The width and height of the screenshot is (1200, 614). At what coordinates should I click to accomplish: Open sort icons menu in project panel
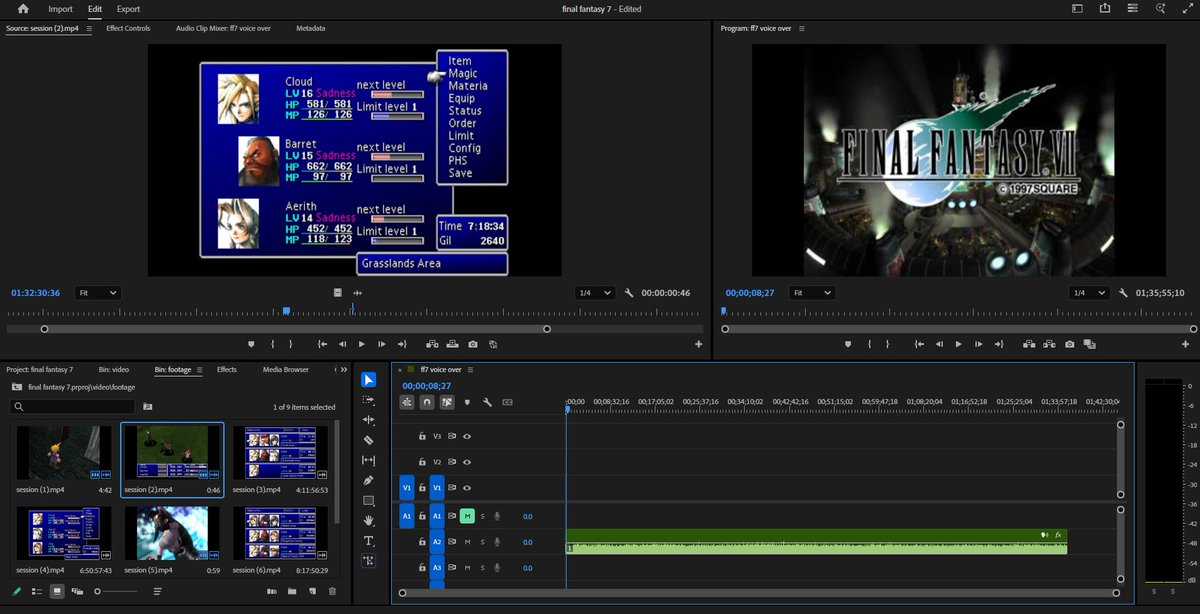pos(158,591)
